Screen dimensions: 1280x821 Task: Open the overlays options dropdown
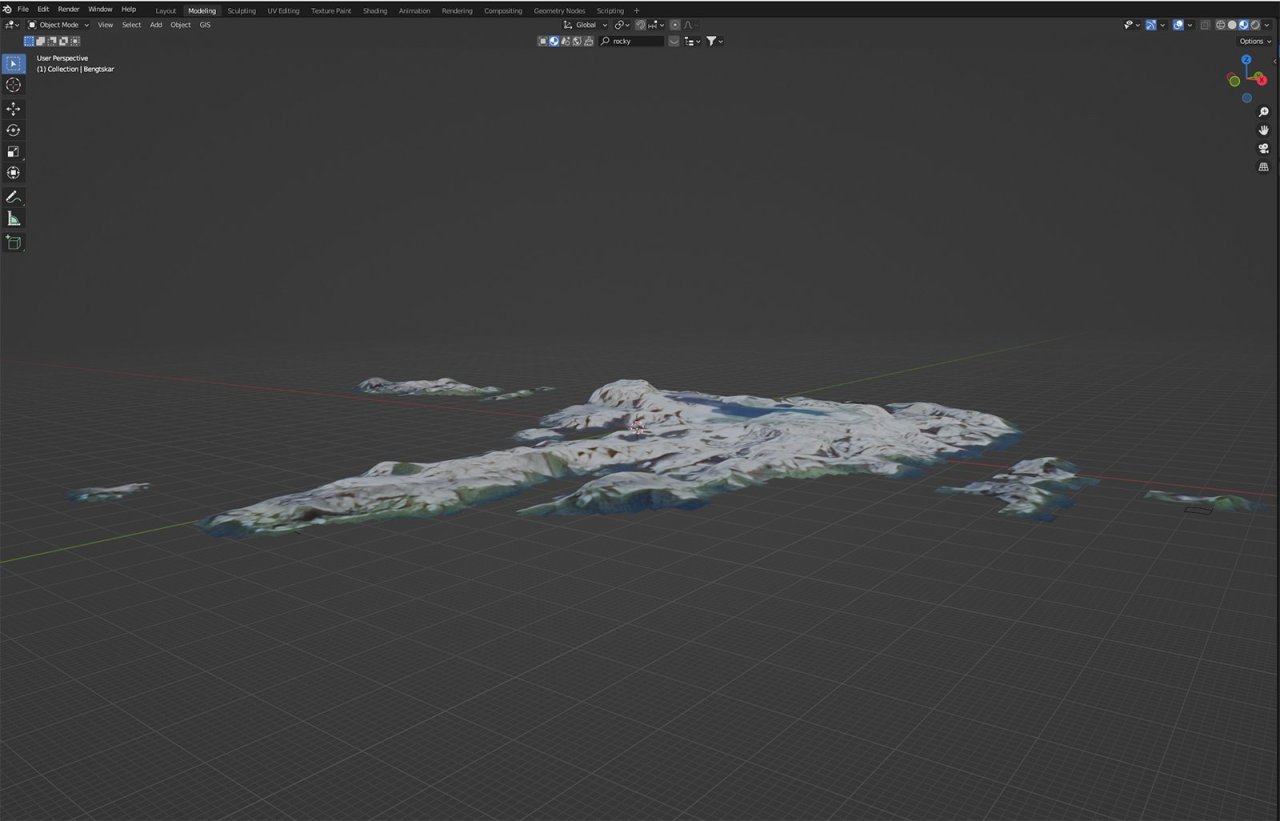tap(1190, 25)
